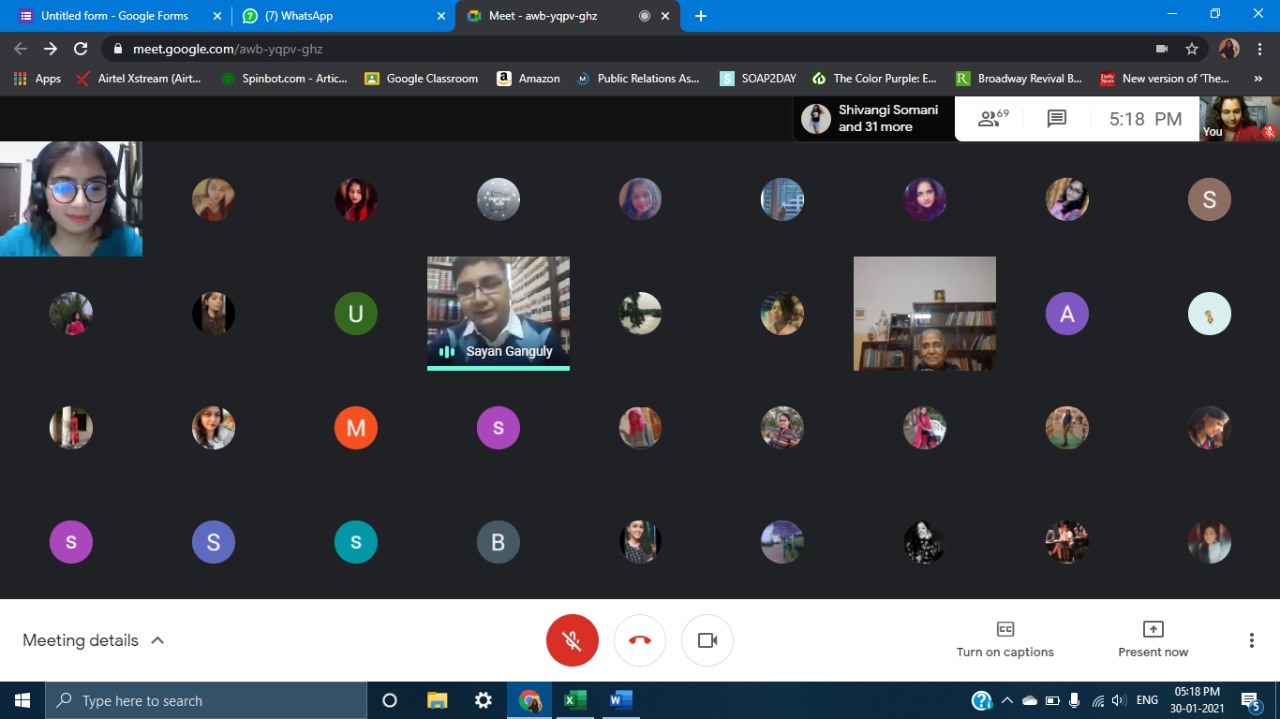Show more bookmarks with the chevron
The height and width of the screenshot is (719, 1280).
tap(1258, 78)
